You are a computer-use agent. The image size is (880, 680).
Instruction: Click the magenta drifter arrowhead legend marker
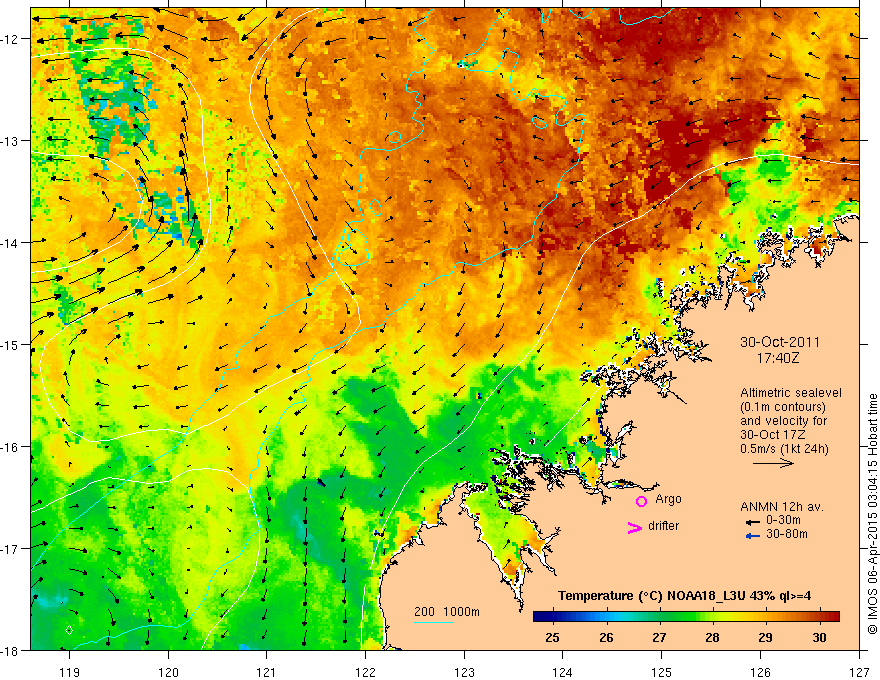[x=634, y=527]
